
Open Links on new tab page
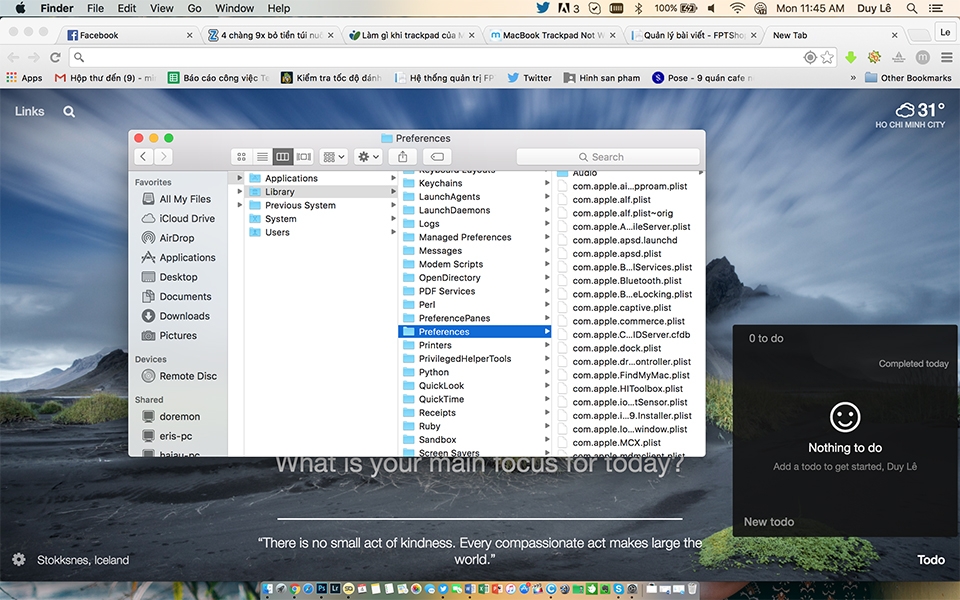click(x=29, y=111)
